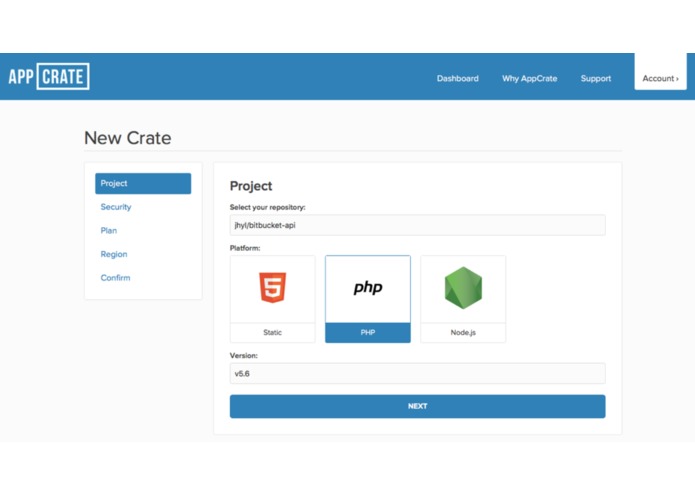
Task: Click the Project section heading
Action: (x=251, y=186)
